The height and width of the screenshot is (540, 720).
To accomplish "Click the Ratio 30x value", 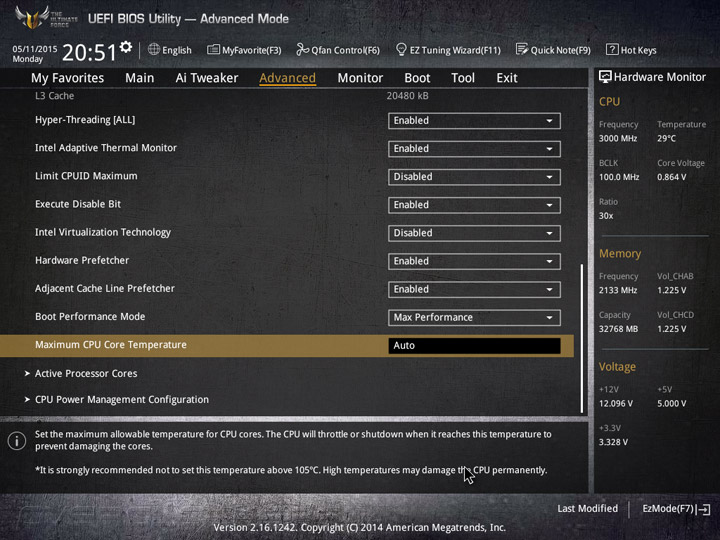I will pyautogui.click(x=606, y=216).
